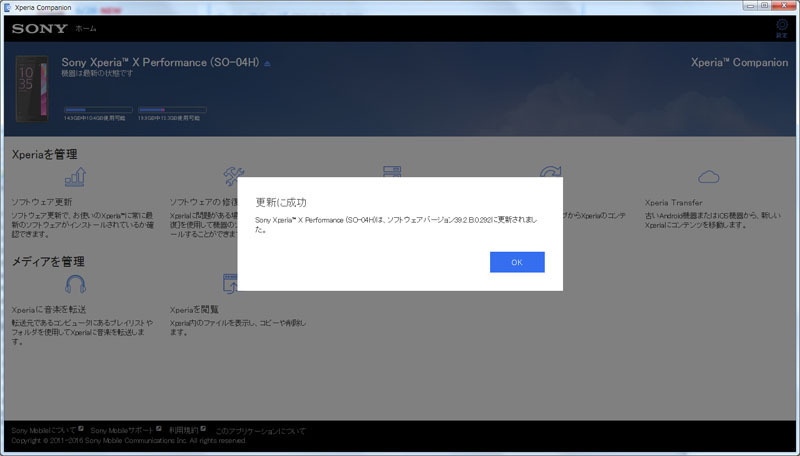Click the SD card storage usage bar
This screenshot has width=800, height=456.
coord(172,110)
